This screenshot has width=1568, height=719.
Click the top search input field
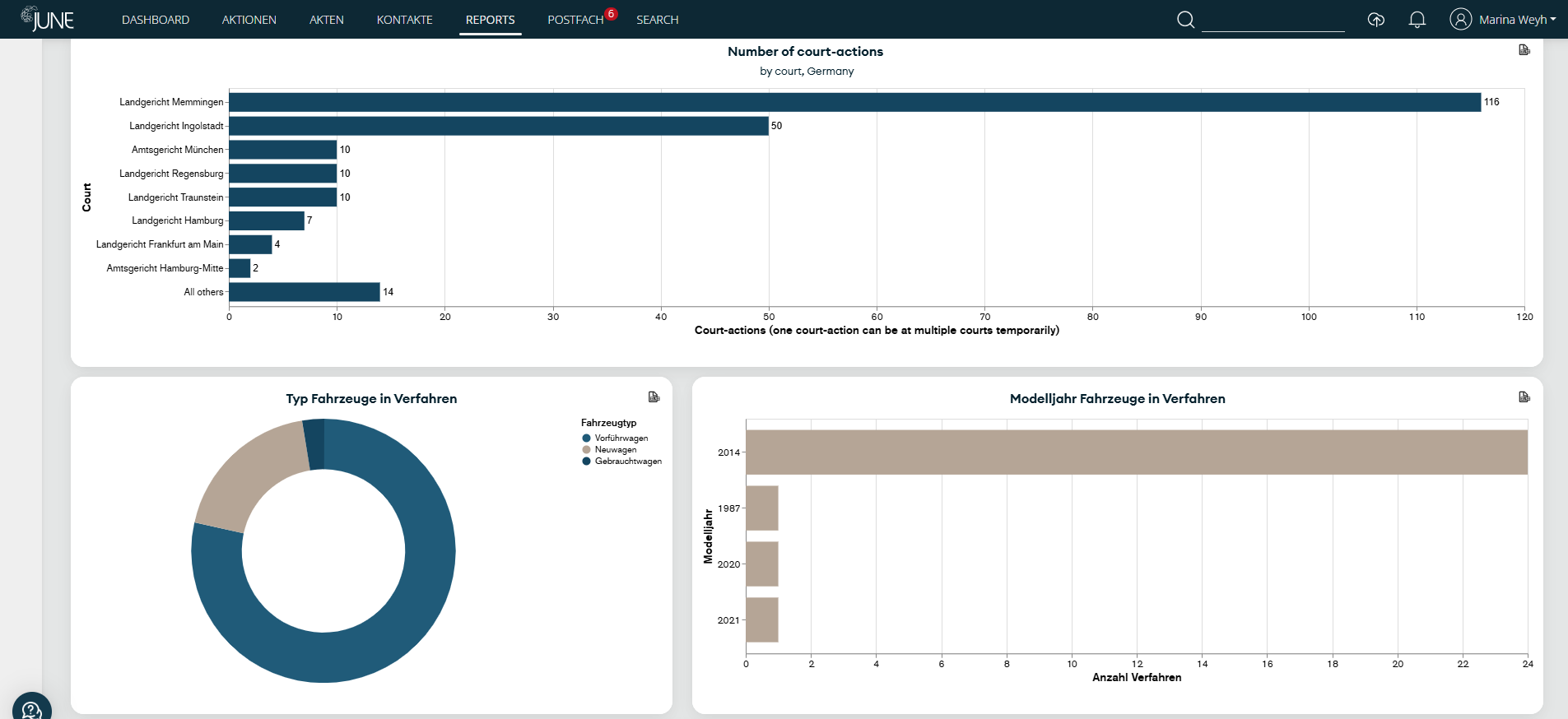(1273, 20)
